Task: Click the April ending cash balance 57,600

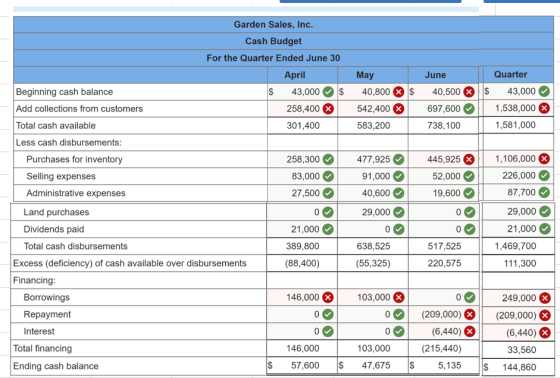Action: [x=302, y=365]
